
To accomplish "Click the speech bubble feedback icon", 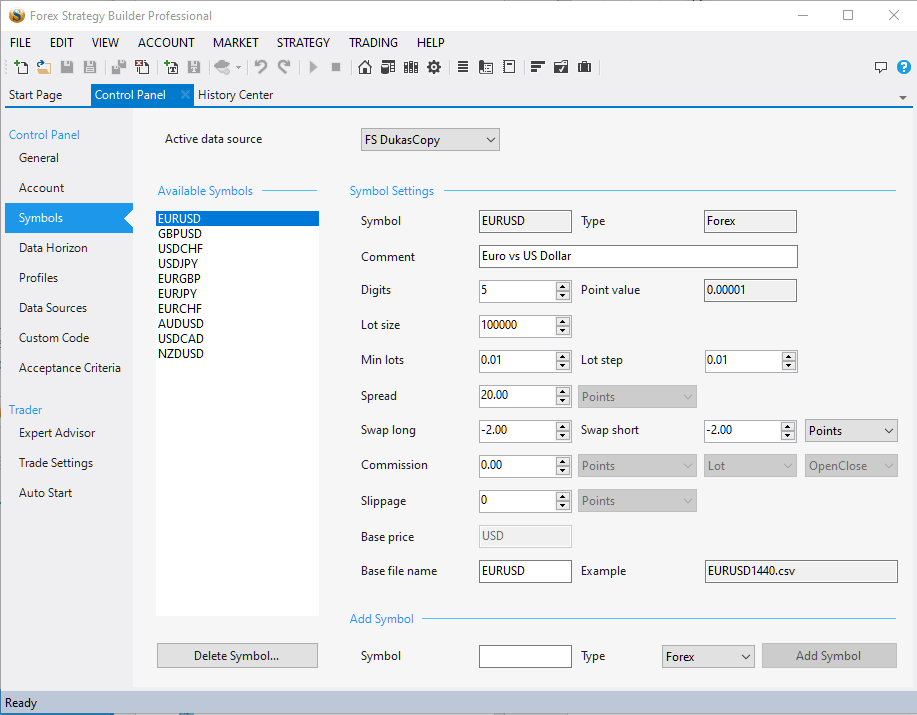I will click(881, 68).
